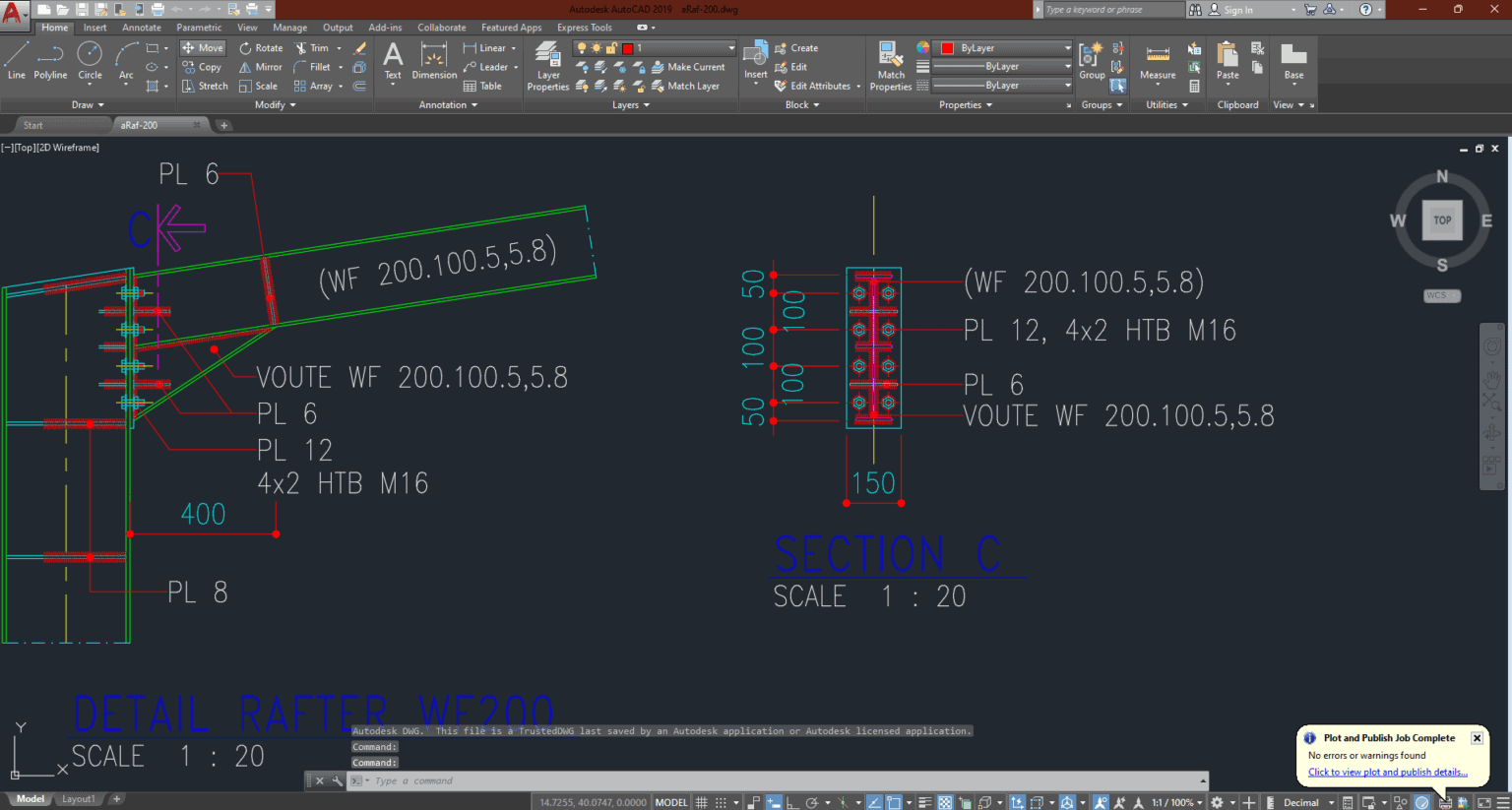Click the red ByLayer color swatch

pyautogui.click(x=948, y=46)
